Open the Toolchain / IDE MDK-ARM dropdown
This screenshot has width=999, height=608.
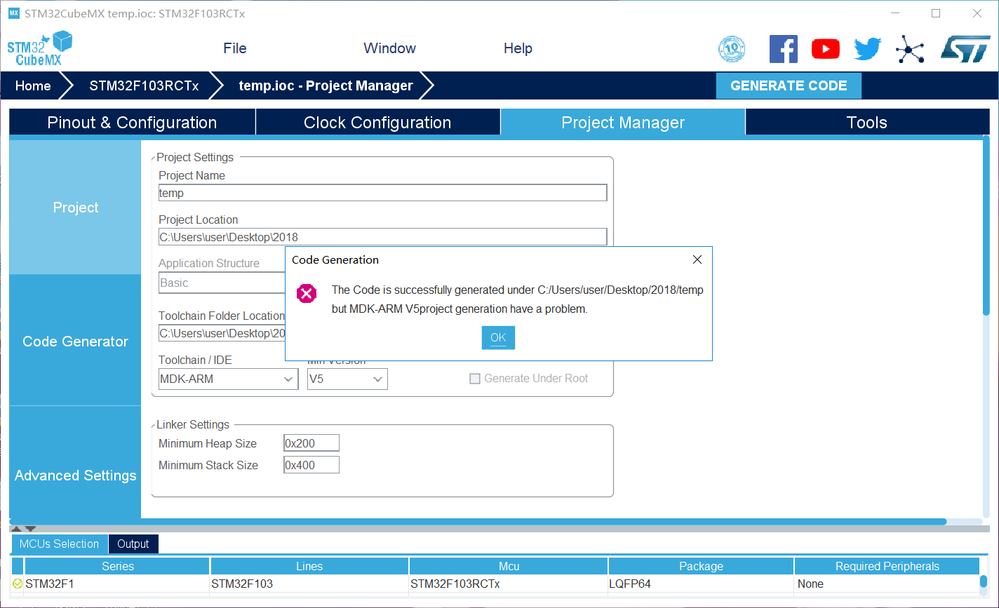[228, 379]
